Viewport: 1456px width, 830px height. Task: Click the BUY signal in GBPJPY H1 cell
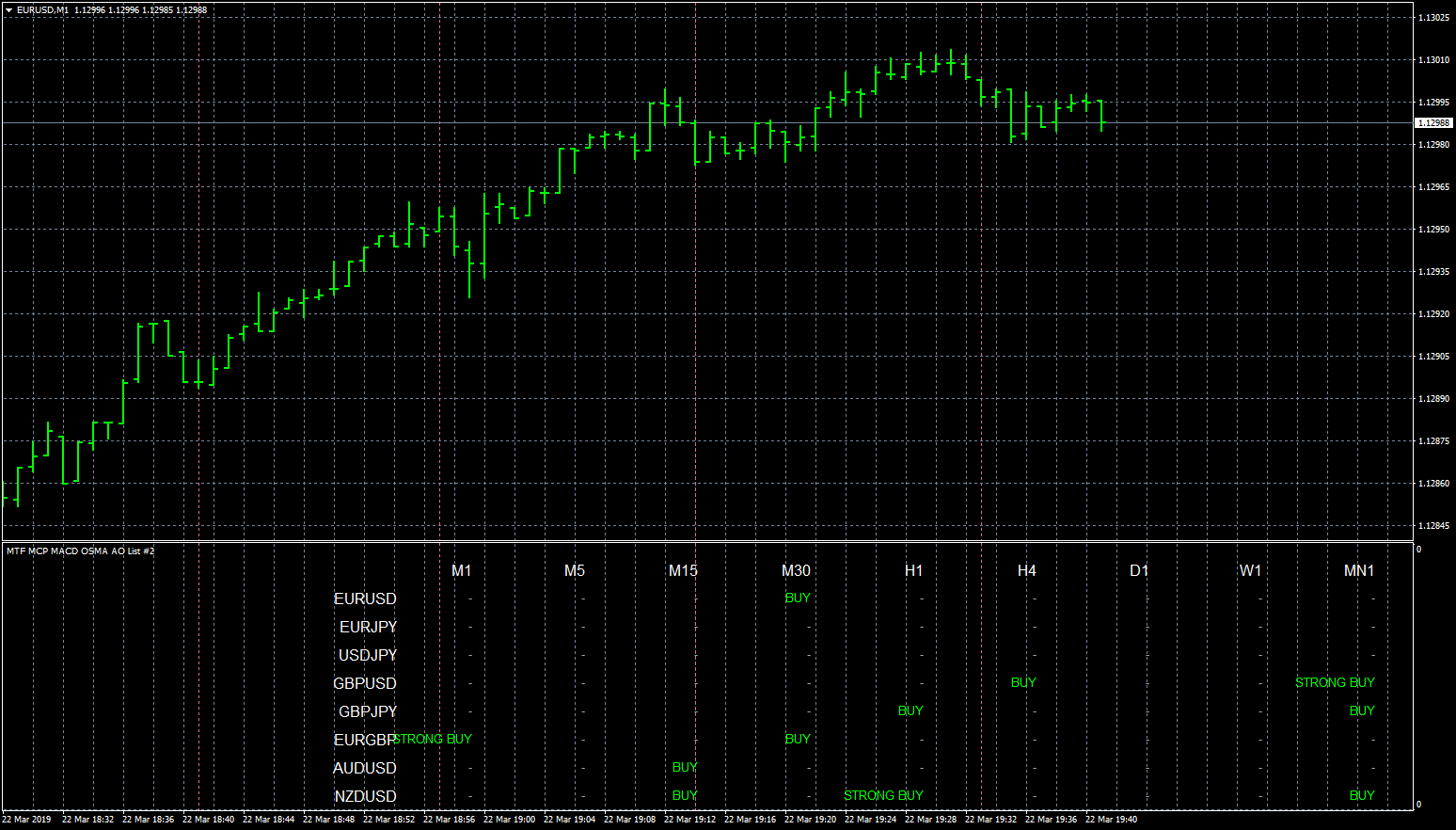(910, 710)
